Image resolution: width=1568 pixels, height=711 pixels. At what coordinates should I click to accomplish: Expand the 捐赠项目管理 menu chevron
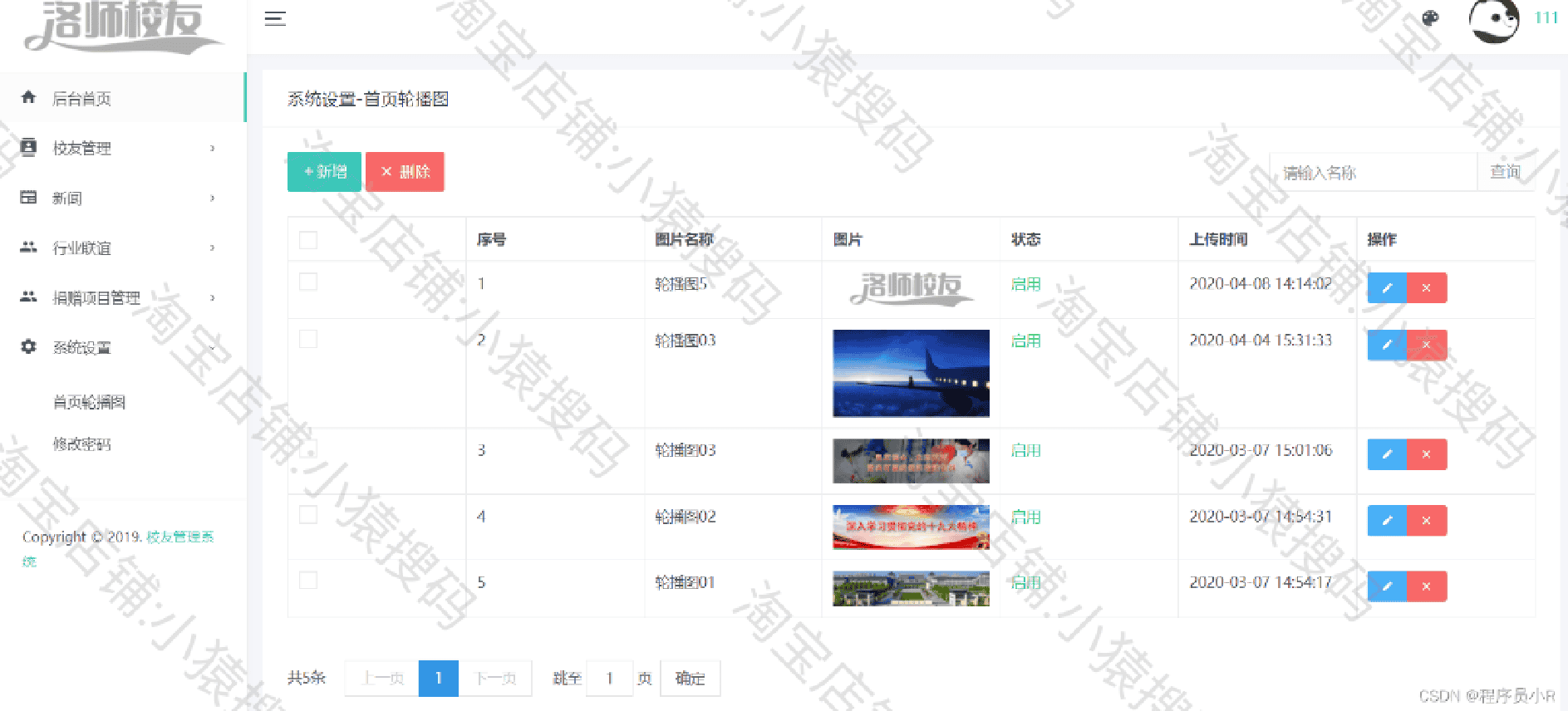tap(213, 298)
